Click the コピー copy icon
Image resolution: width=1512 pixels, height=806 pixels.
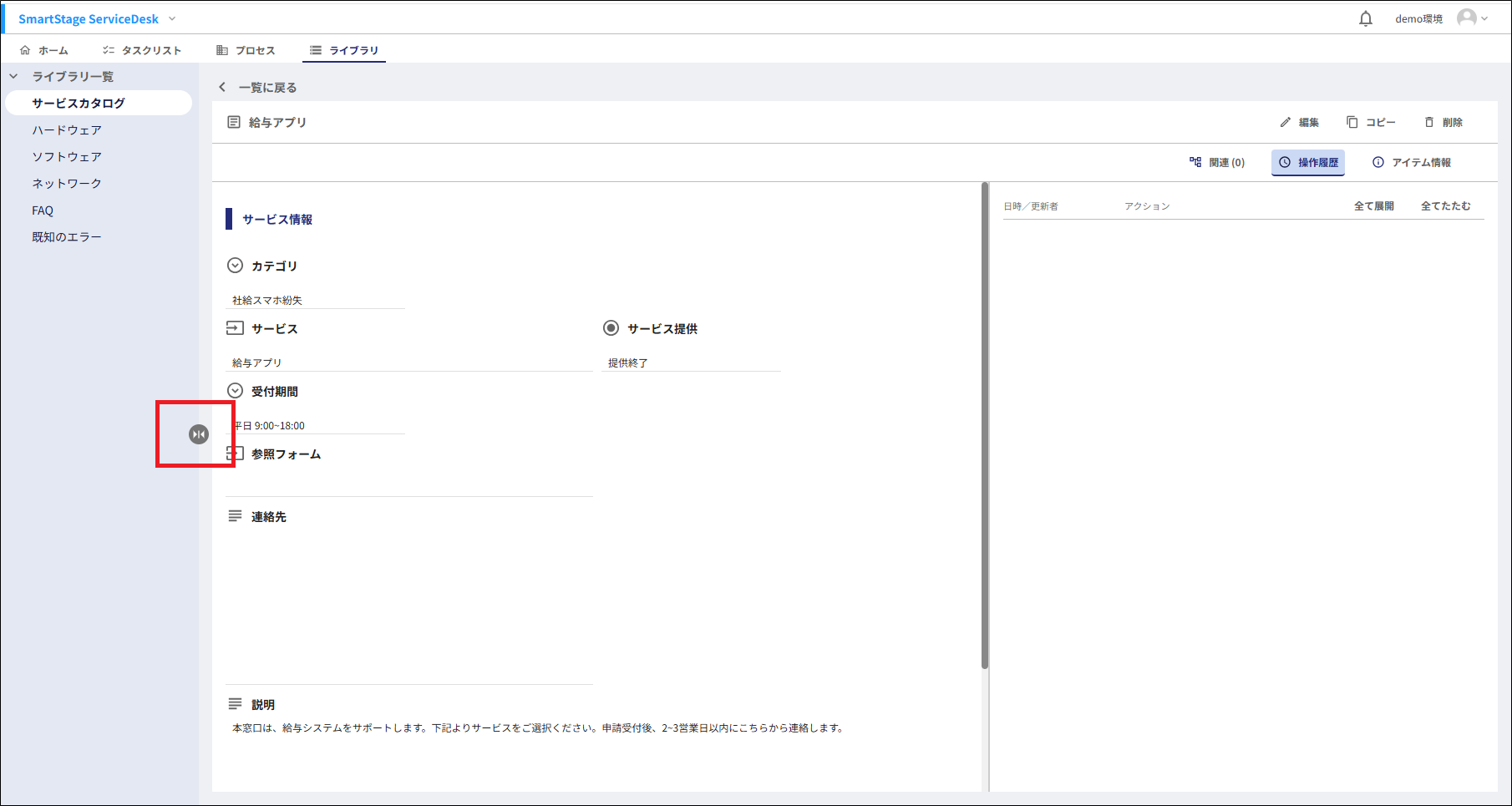[x=1352, y=122]
